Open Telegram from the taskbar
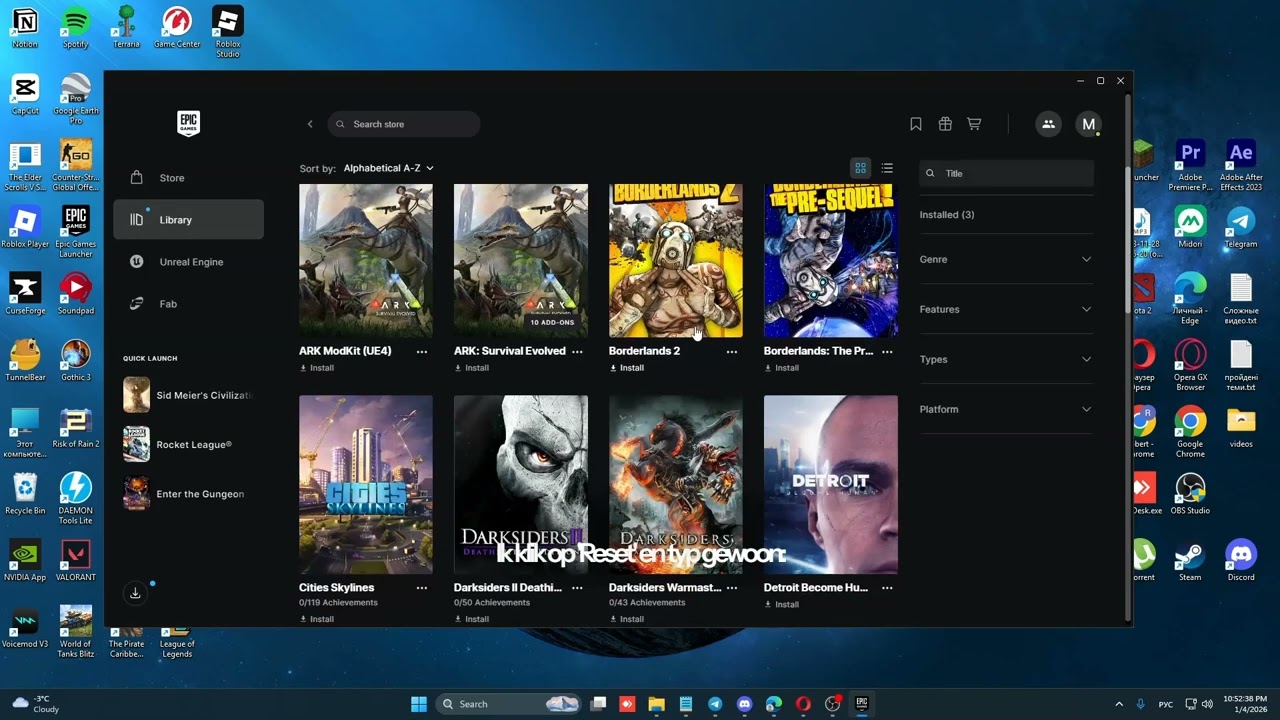 point(715,704)
